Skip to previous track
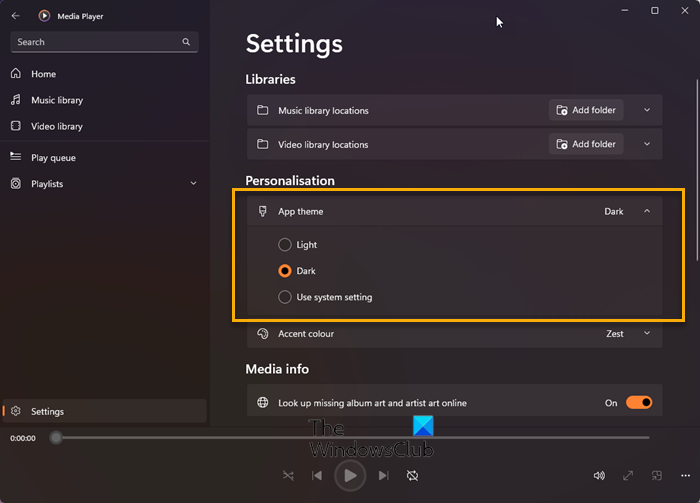The height and width of the screenshot is (503, 700). [317, 476]
